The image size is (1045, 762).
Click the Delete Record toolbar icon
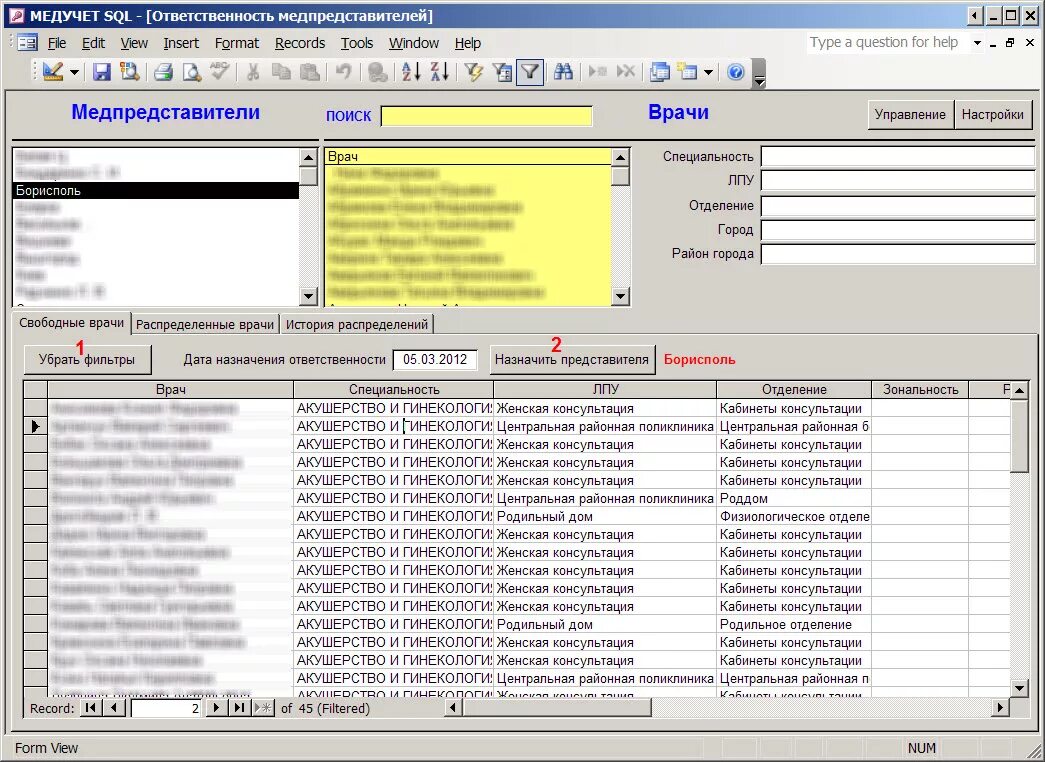(626, 71)
